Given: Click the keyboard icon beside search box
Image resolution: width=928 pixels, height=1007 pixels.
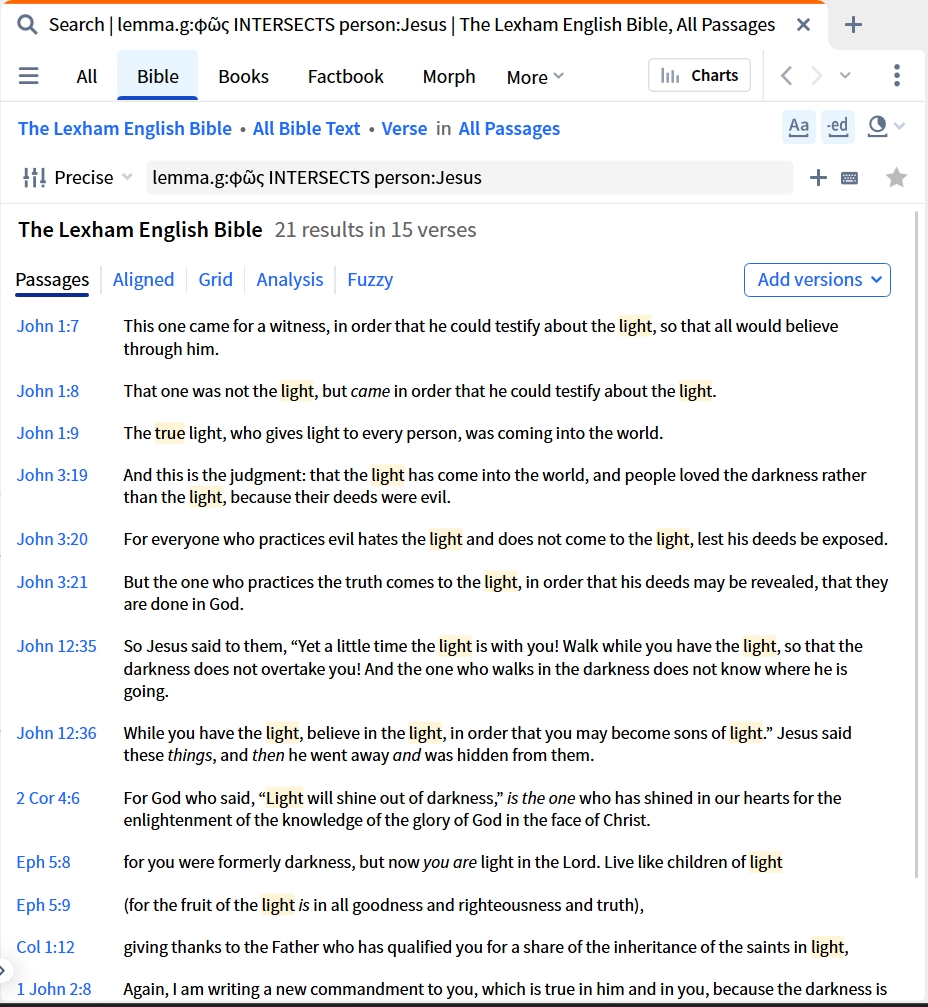Looking at the screenshot, I should pos(849,178).
